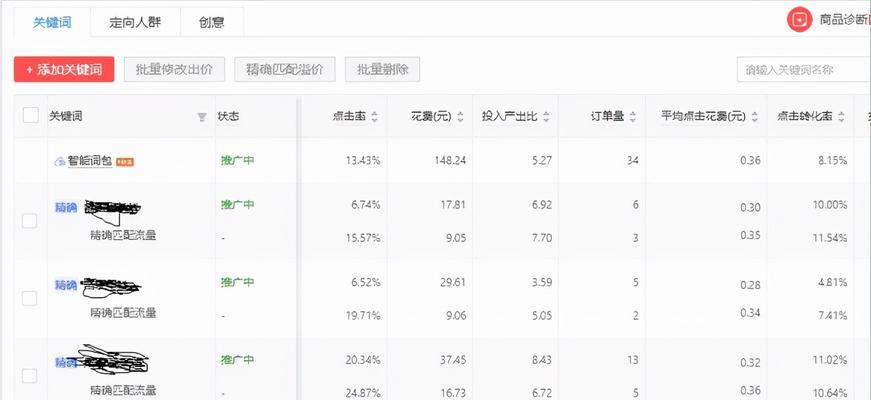The height and width of the screenshot is (400, 871).
Task: Click 精确 tag in the 29.61 spend row
Action: 66,285
